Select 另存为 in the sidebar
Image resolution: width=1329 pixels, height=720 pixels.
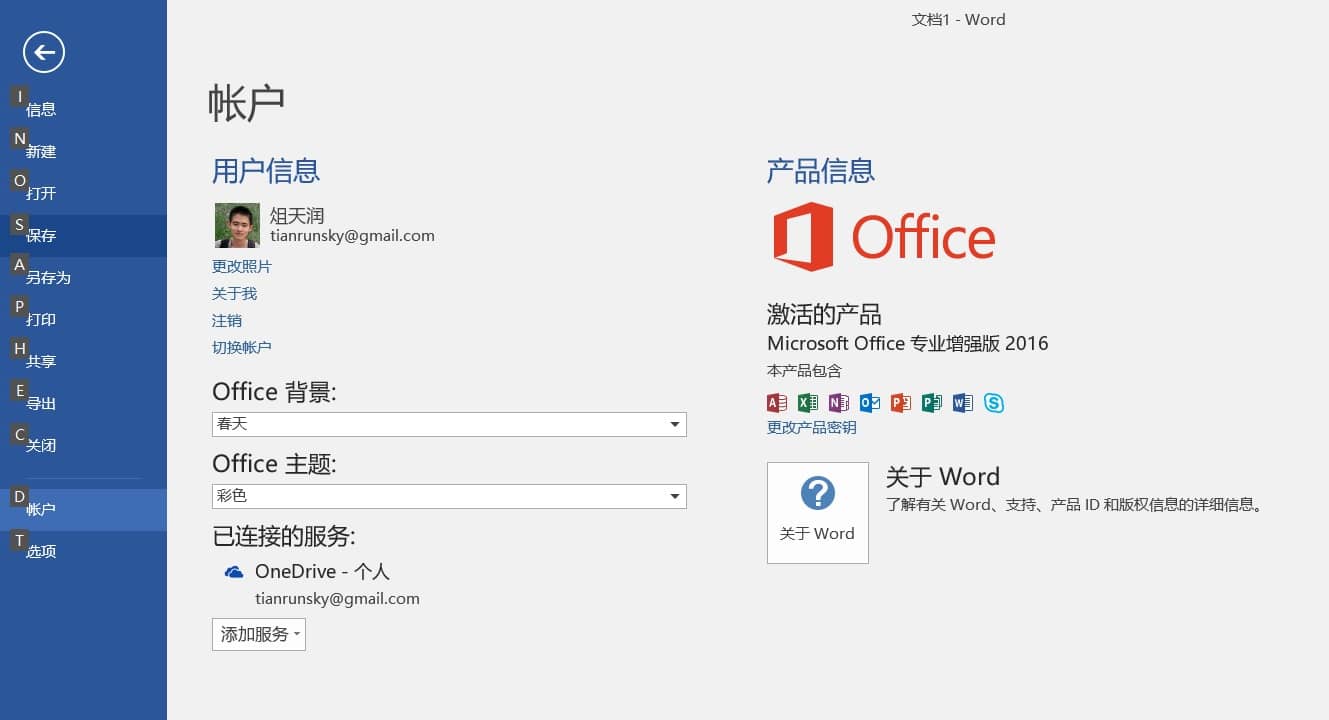pos(83,277)
